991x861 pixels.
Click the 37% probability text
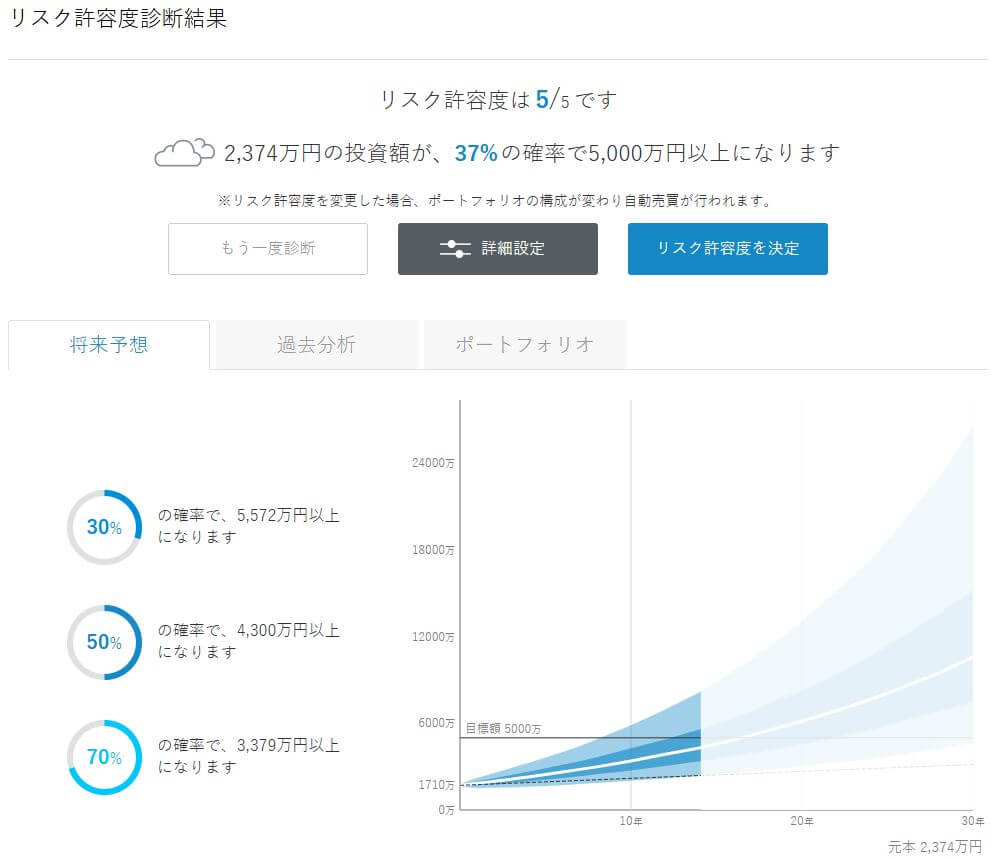(476, 153)
